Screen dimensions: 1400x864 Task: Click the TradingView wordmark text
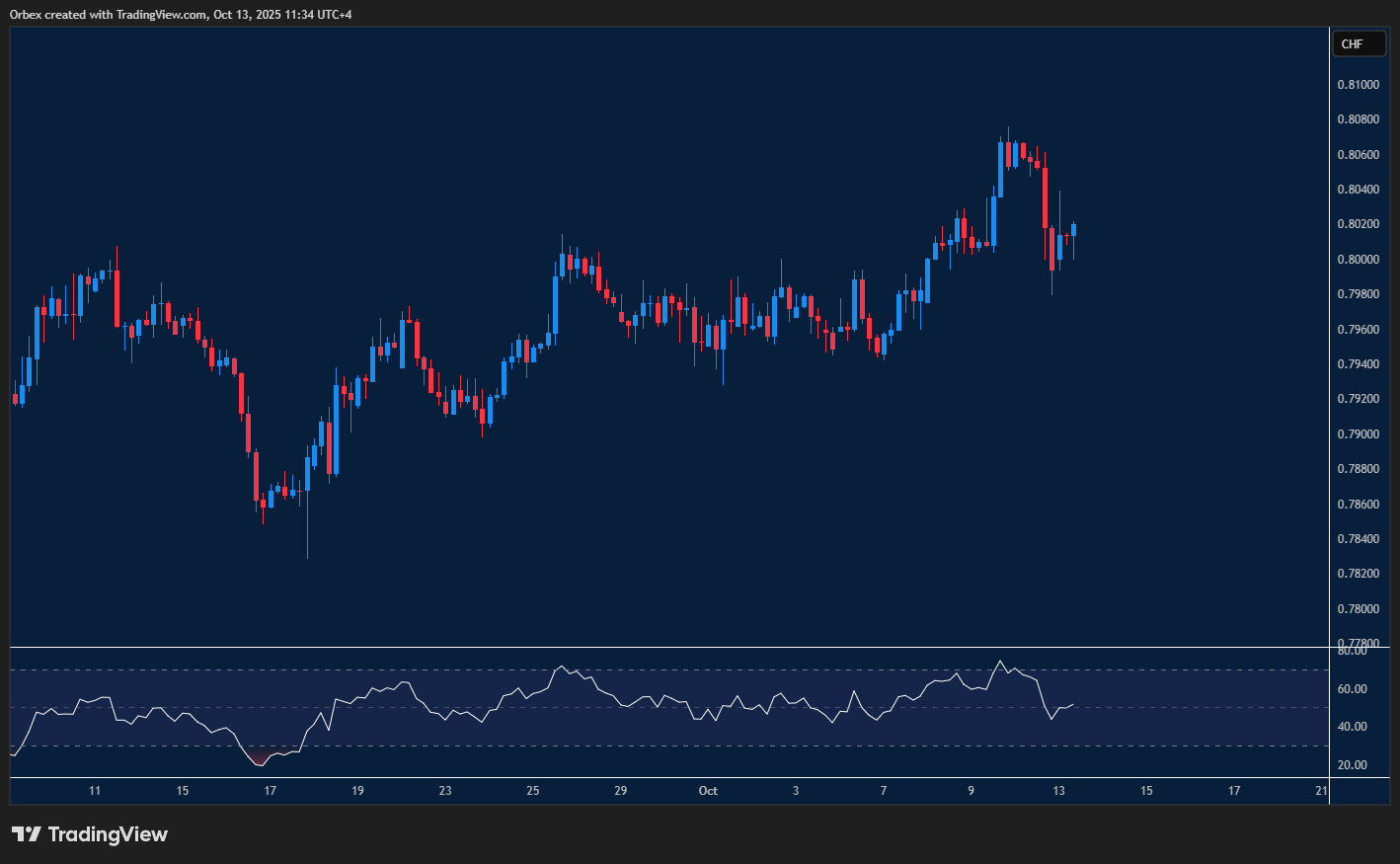pos(108,834)
